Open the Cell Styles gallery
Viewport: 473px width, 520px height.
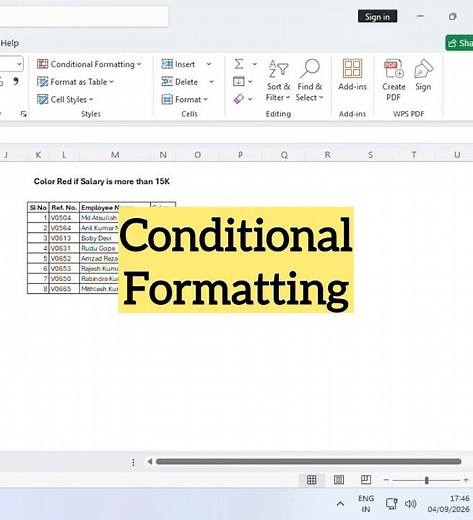tap(65, 99)
